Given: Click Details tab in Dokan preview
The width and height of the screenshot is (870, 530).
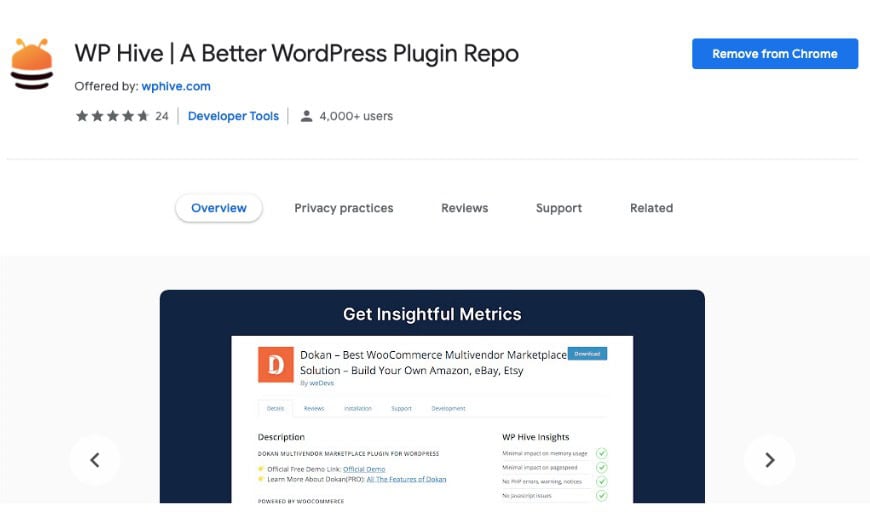Looking at the screenshot, I should tap(275, 408).
